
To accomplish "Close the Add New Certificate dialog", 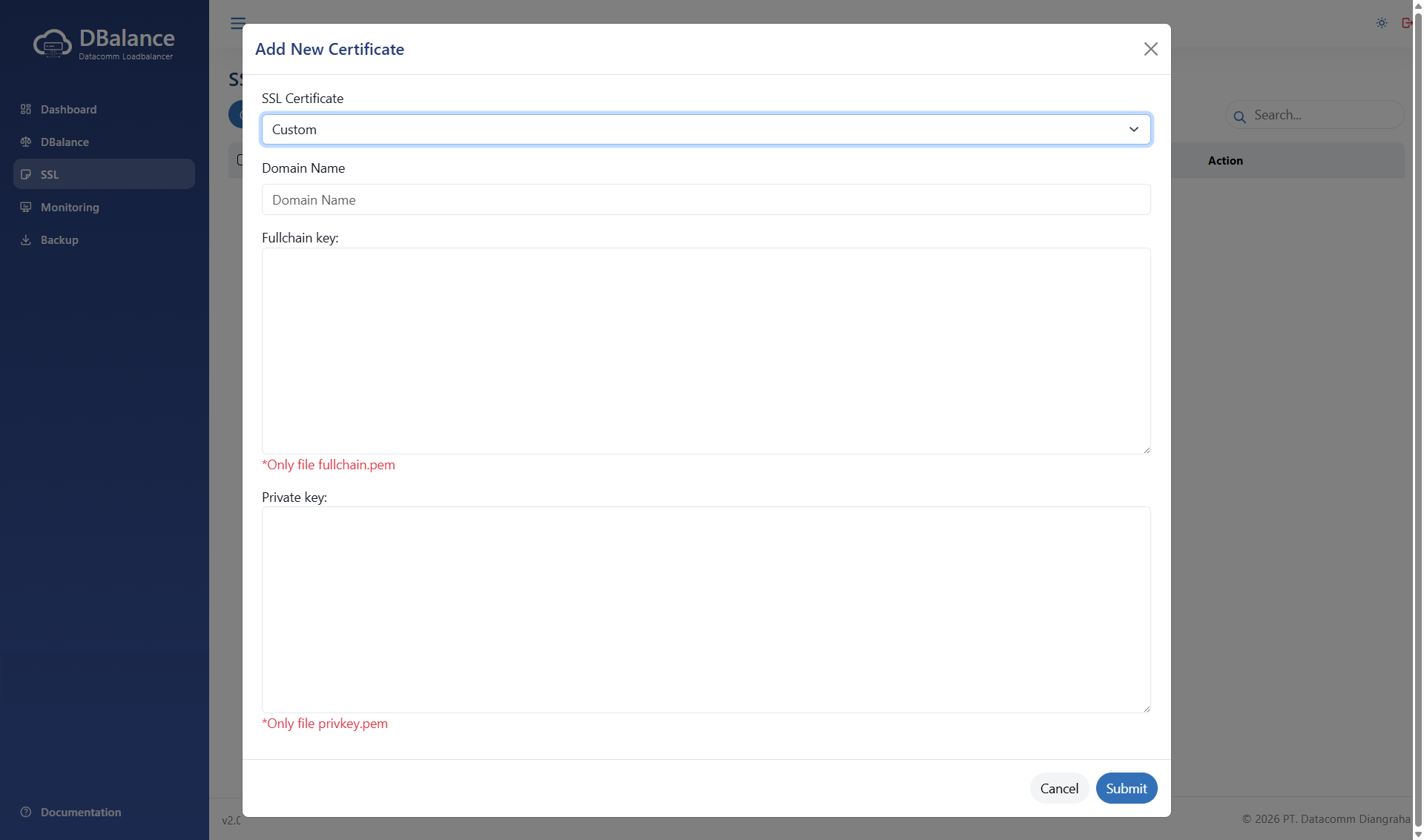I will (x=1150, y=49).
